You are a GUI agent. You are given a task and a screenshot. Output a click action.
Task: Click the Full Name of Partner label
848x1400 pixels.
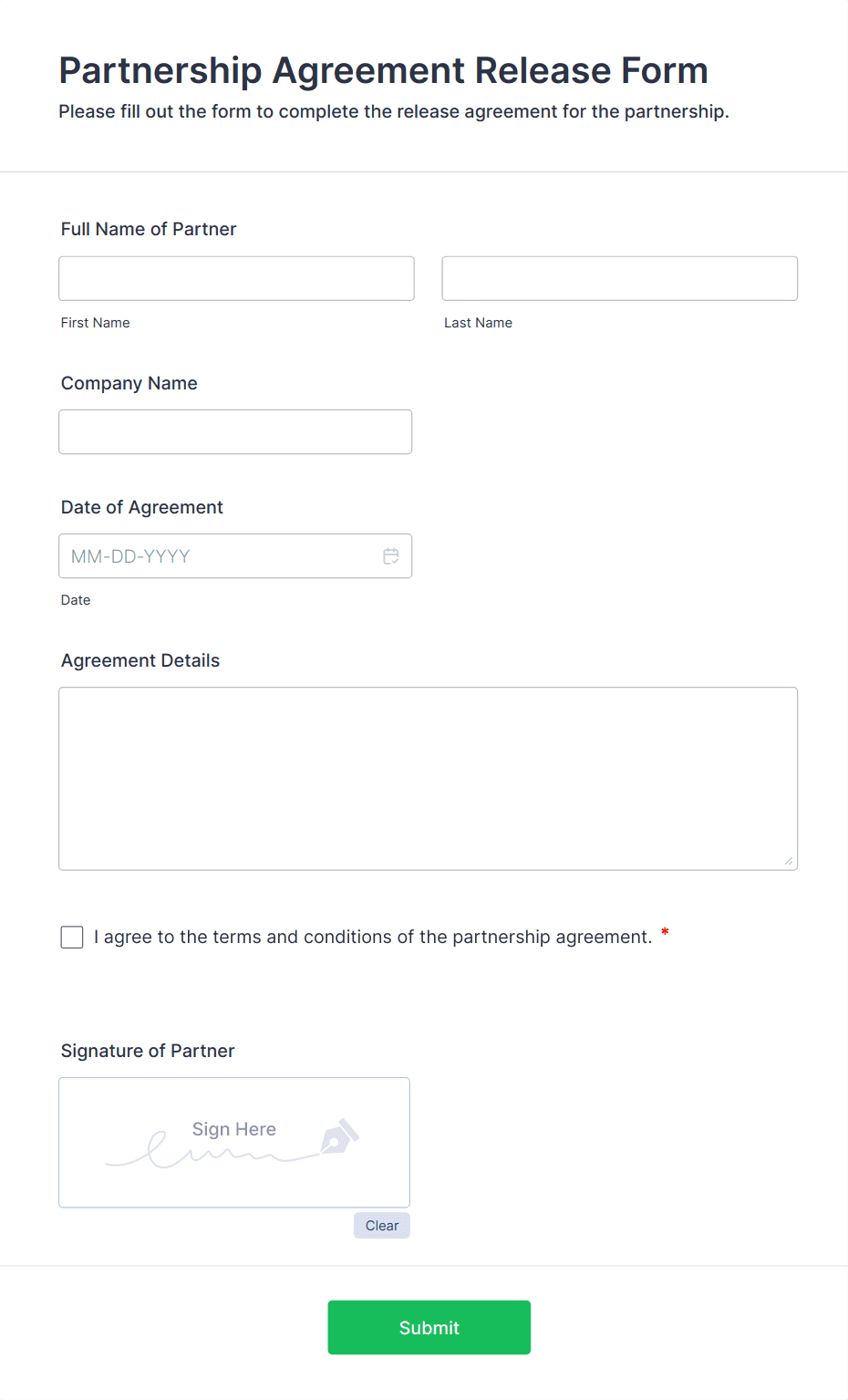tap(148, 229)
